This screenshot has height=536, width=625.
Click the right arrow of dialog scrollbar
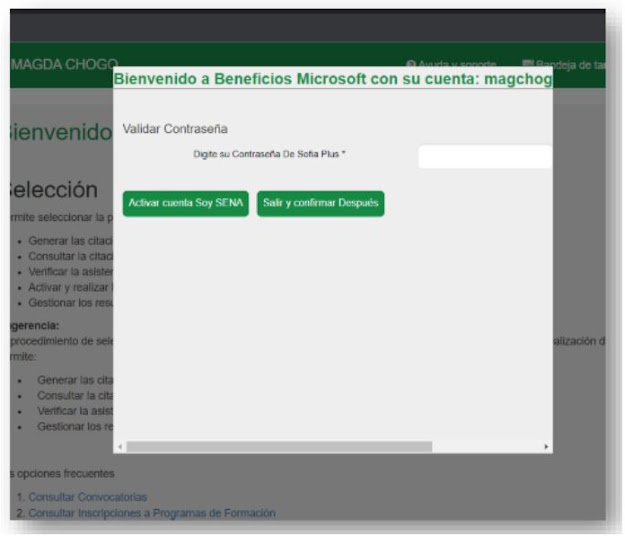tap(546, 447)
